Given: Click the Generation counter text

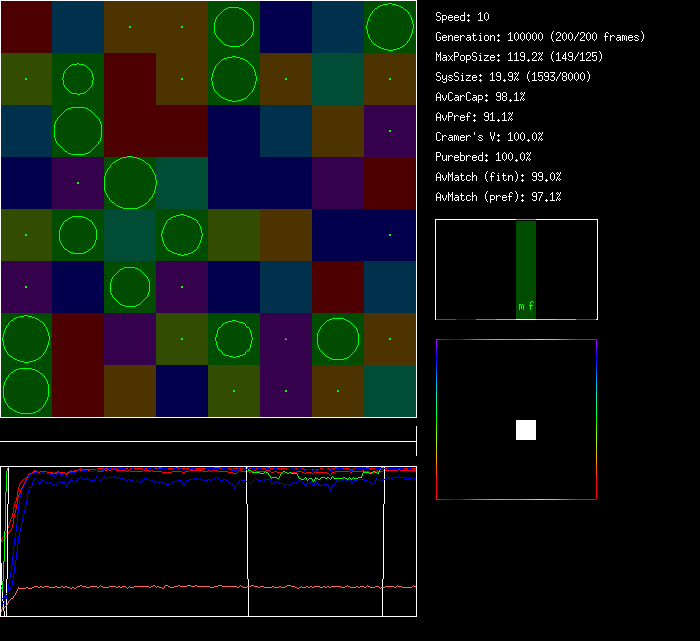Looking at the screenshot, I should point(540,37).
